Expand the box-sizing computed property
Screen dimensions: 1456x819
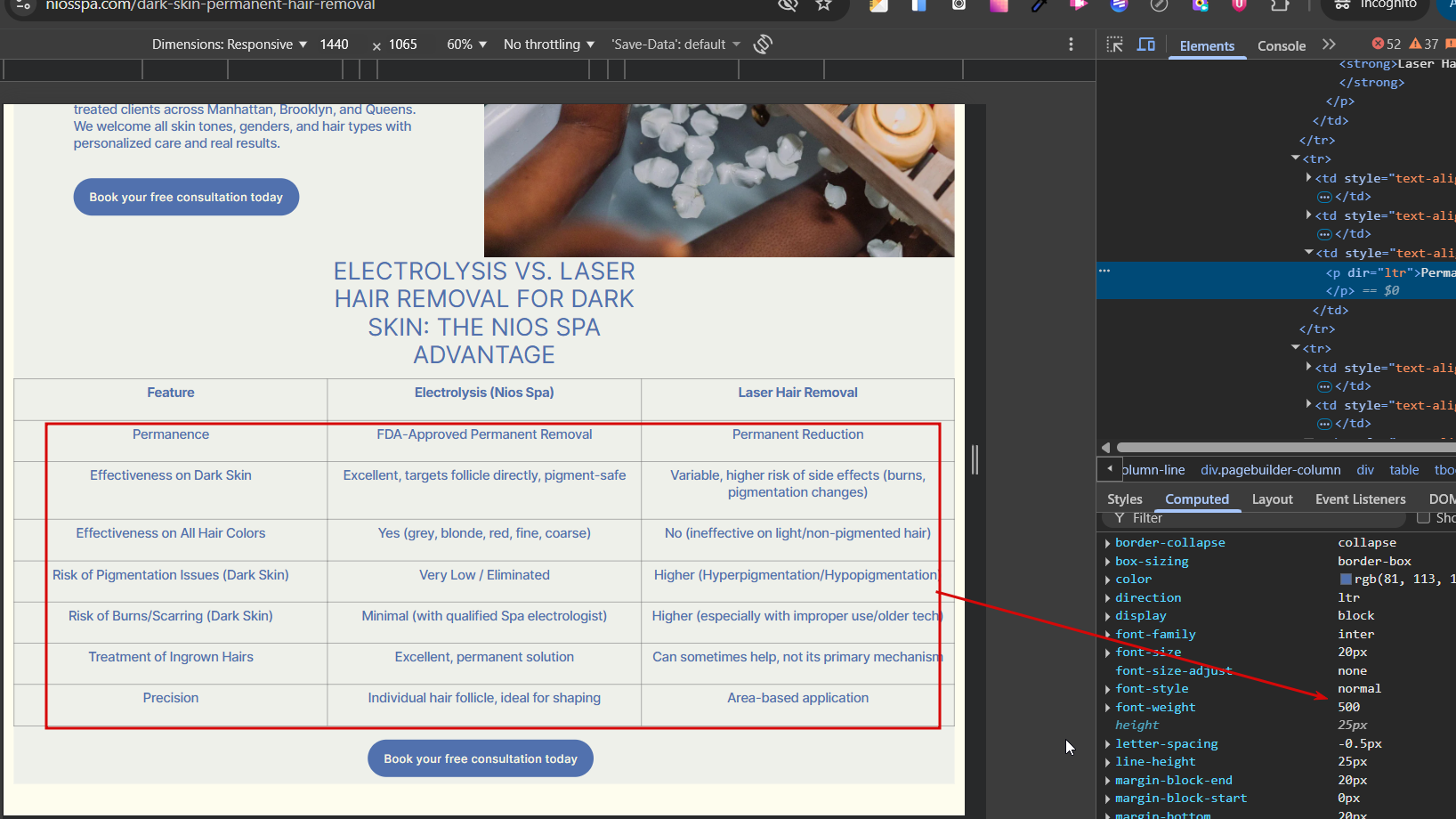point(1108,562)
